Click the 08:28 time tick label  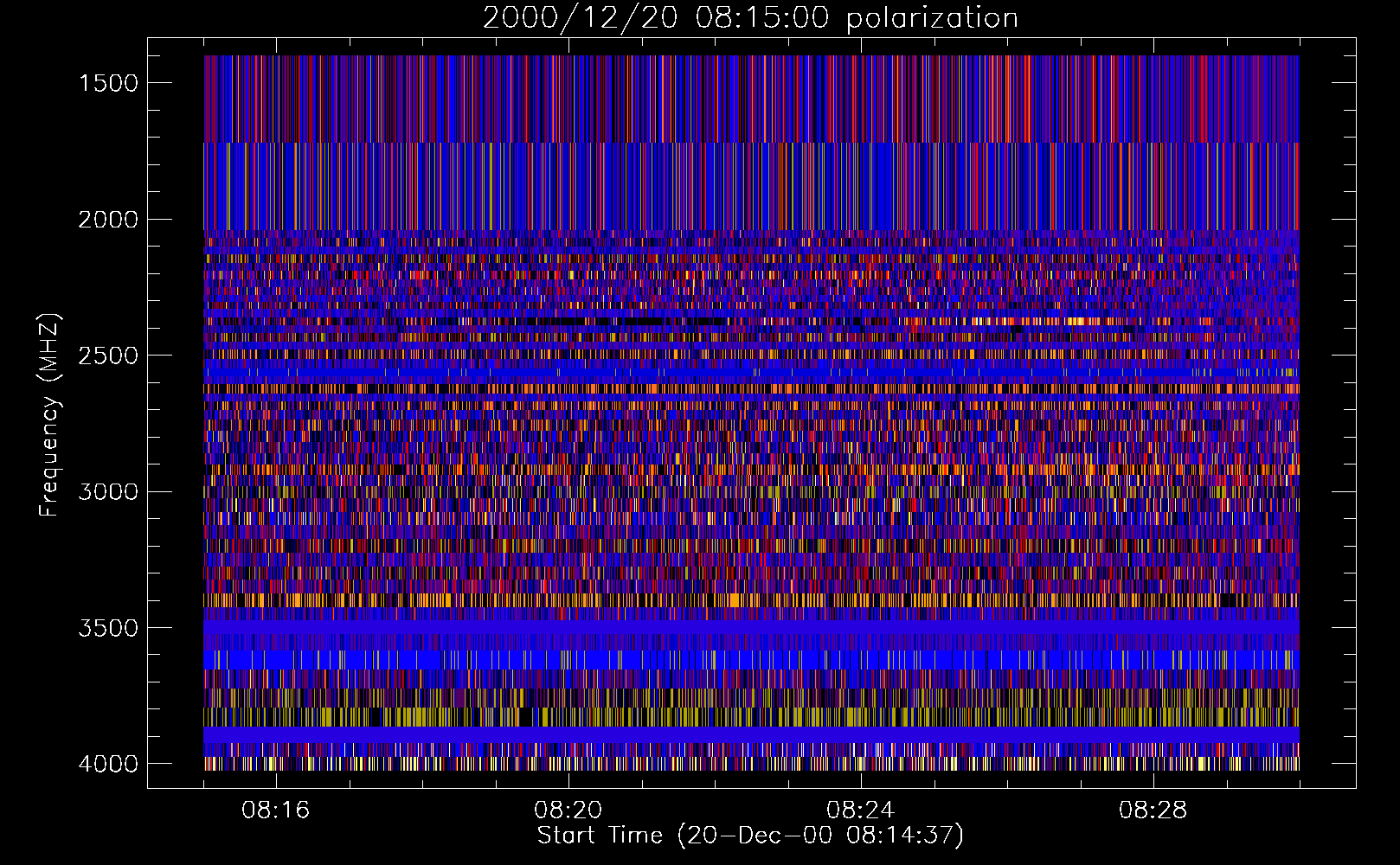(1153, 811)
